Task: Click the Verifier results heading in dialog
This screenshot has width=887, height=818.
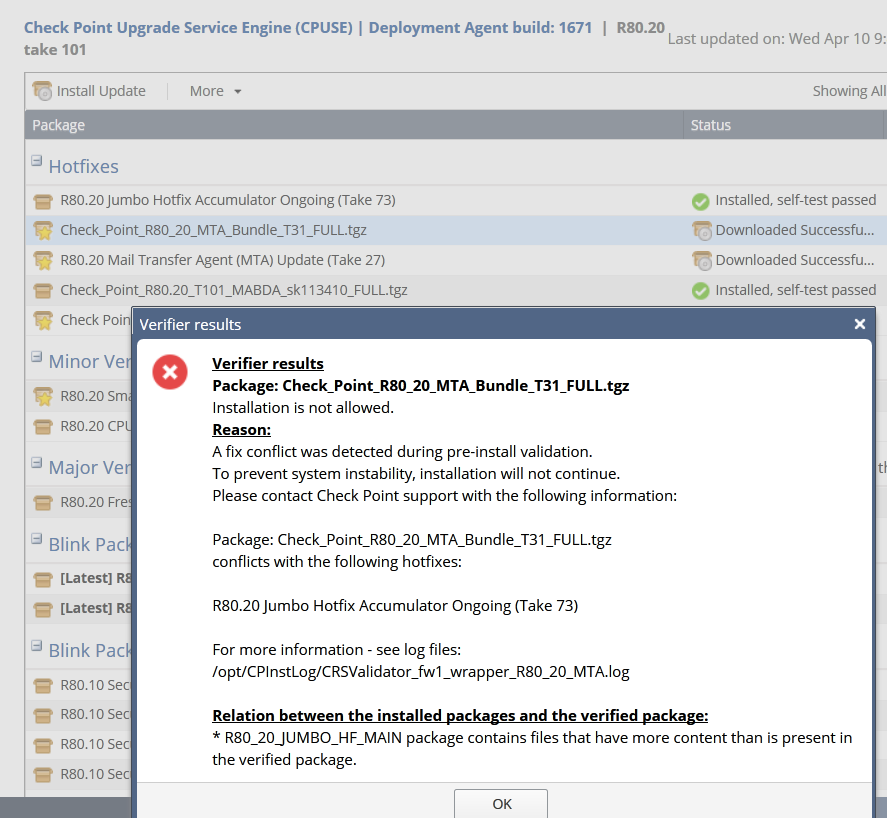Action: pyautogui.click(x=268, y=363)
